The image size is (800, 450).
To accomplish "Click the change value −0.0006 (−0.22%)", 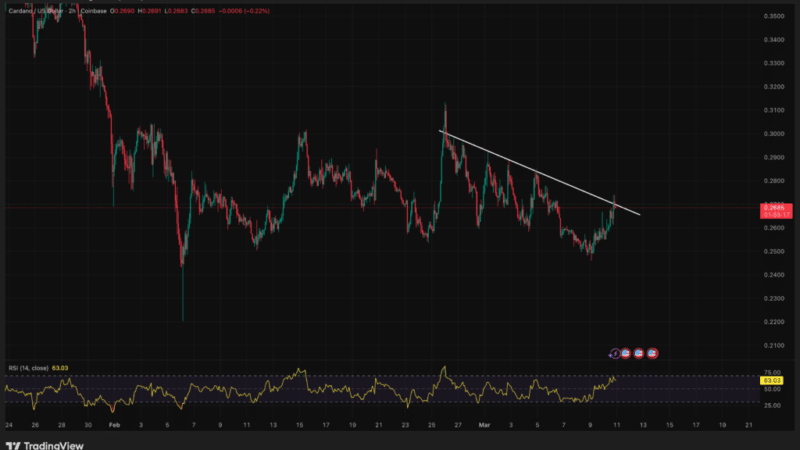I will coord(244,11).
